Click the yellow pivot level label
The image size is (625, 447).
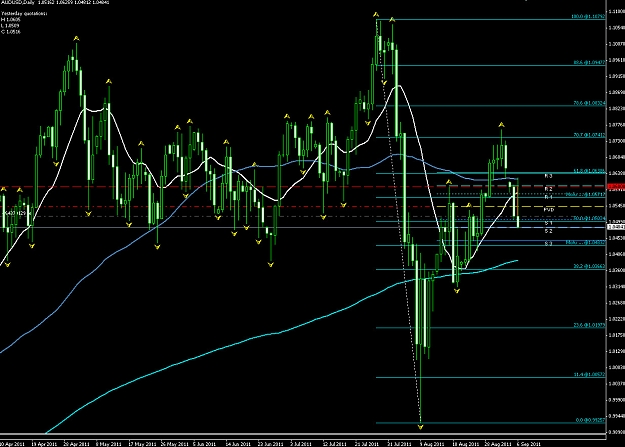549,209
